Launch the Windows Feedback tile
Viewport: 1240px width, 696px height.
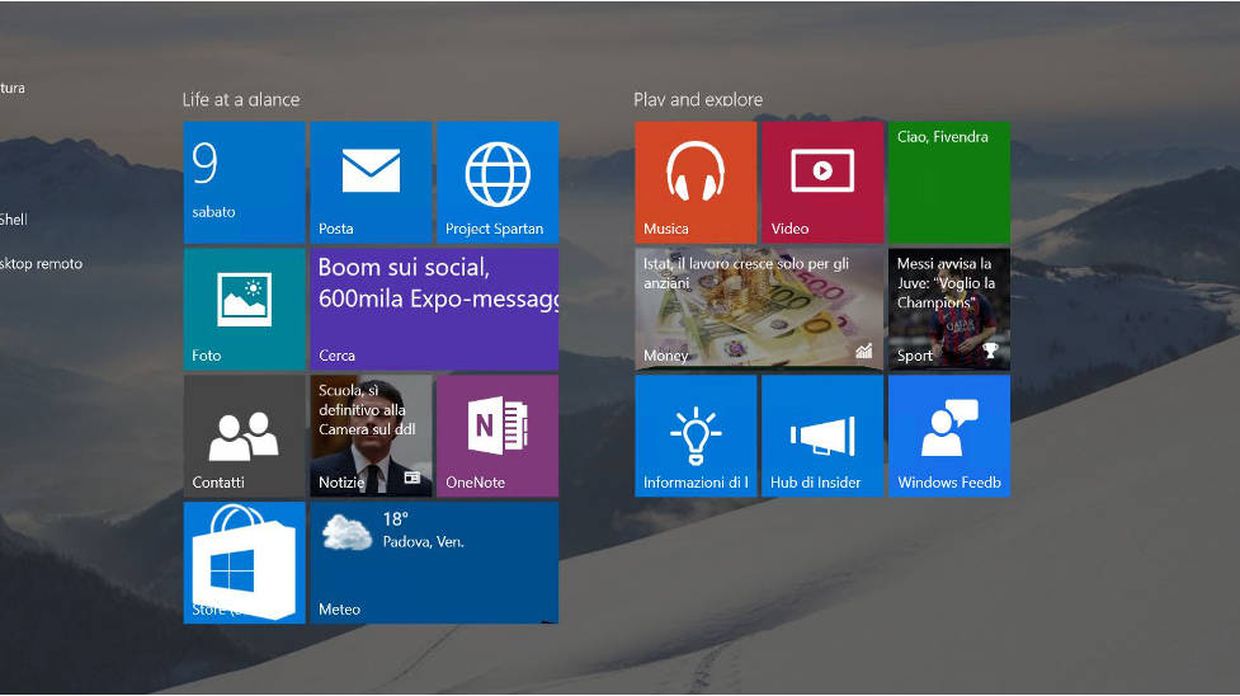click(x=949, y=436)
